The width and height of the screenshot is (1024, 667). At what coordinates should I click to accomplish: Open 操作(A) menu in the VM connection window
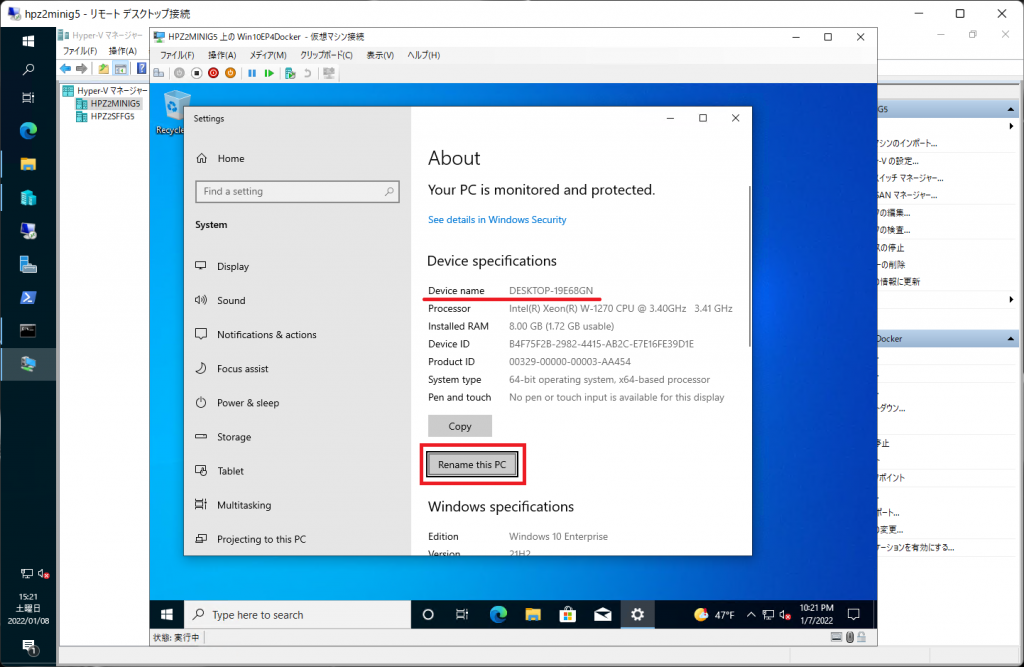tap(222, 56)
